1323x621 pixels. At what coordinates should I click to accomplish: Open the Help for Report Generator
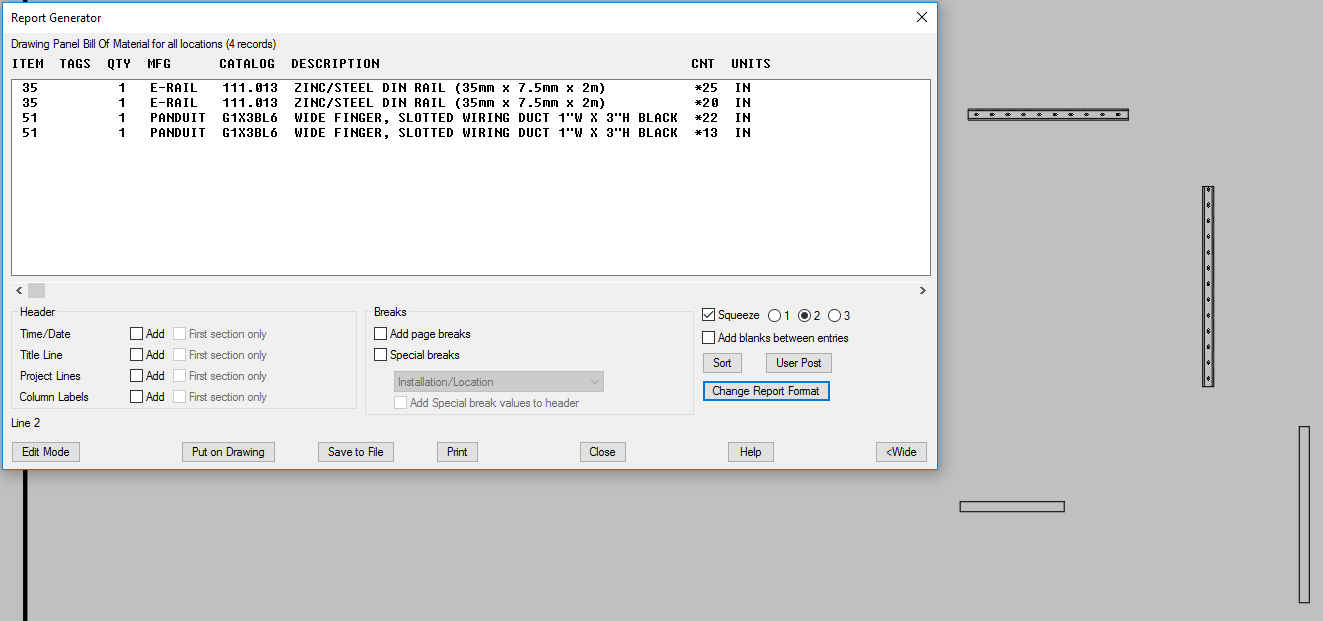(751, 452)
